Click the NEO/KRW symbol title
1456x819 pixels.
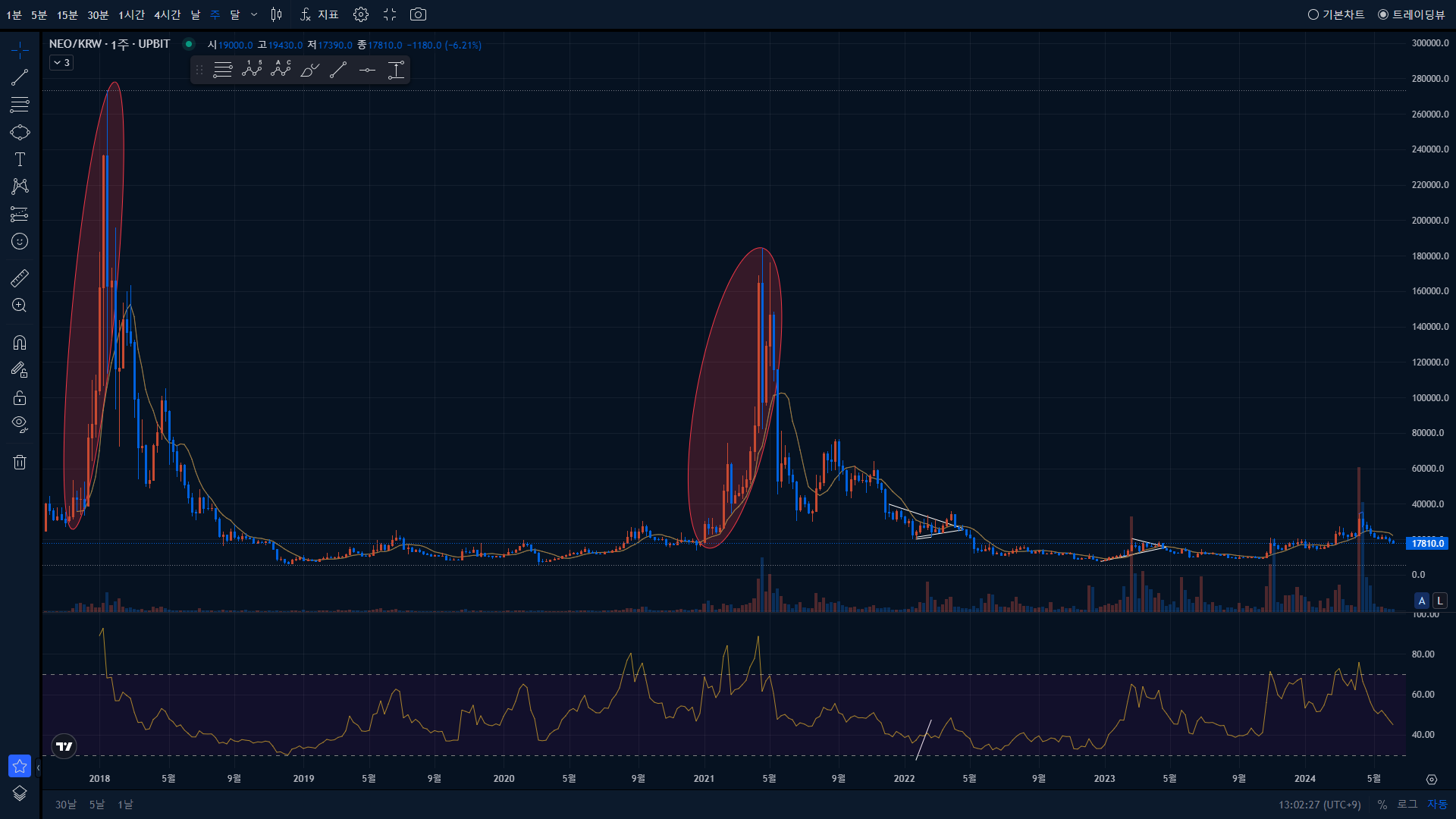tap(109, 44)
